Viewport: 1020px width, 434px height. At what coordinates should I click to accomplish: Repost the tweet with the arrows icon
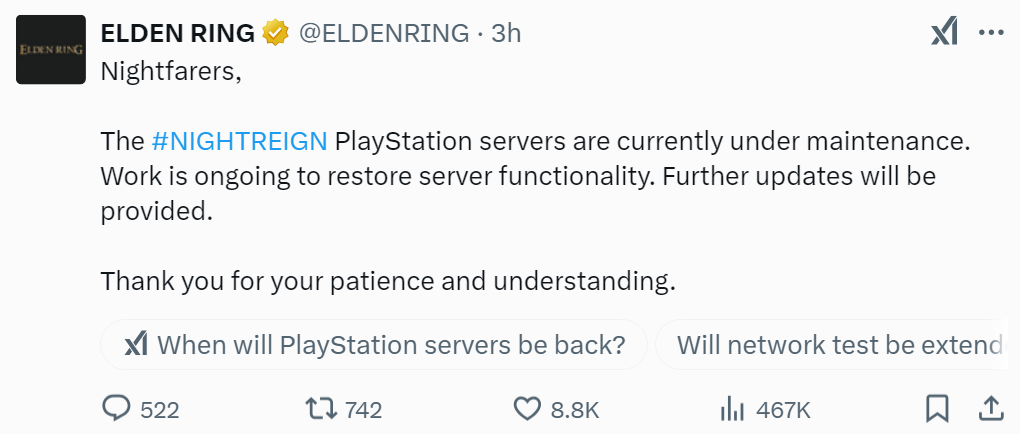[321, 408]
